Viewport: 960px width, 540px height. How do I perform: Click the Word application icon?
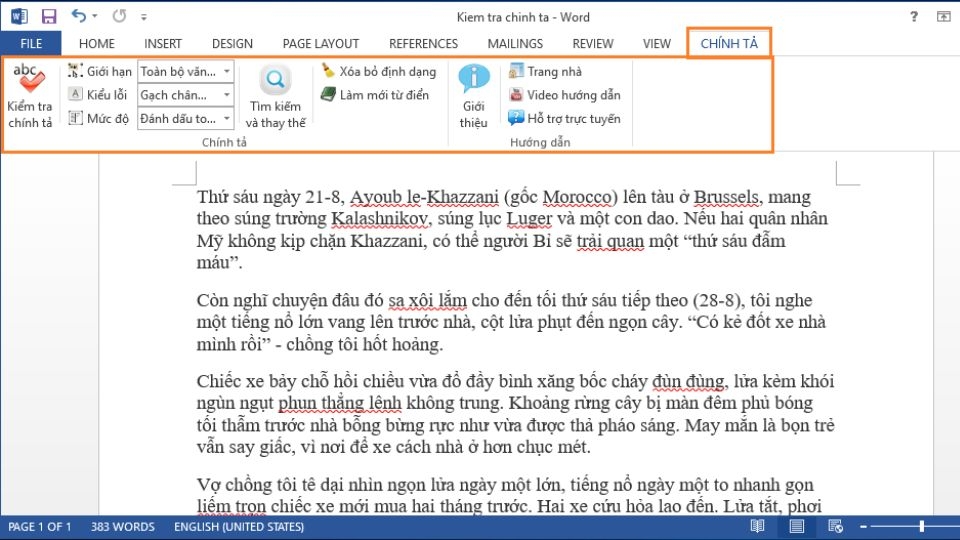[x=18, y=16]
